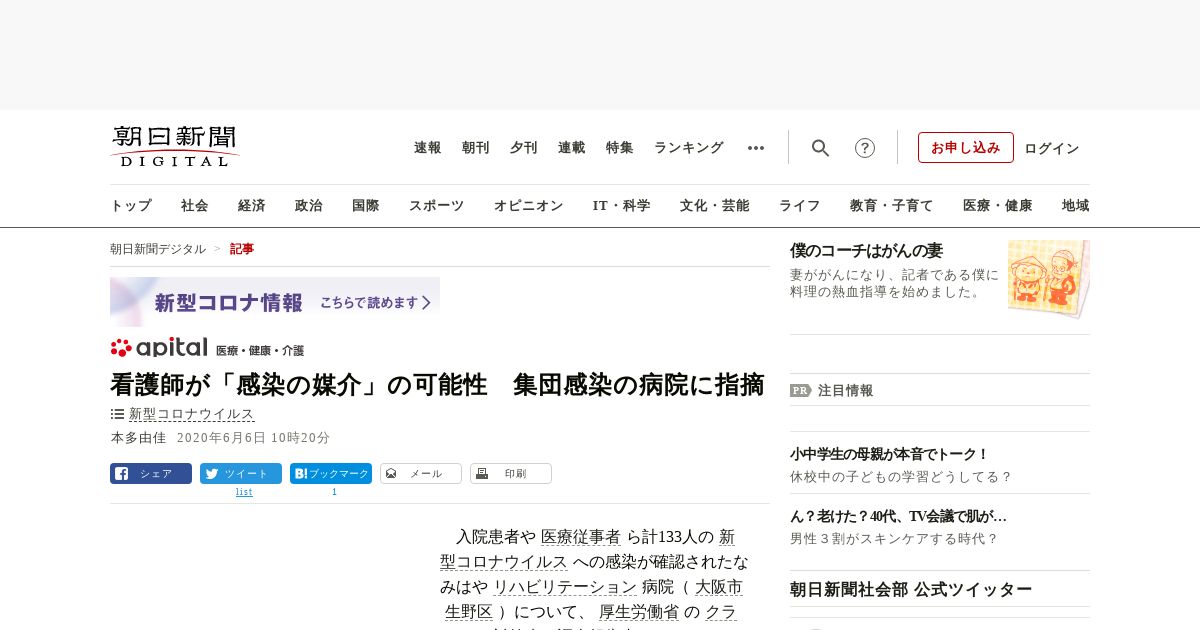Click the 新型コロナウイルス topic tag link
This screenshot has width=1200, height=630.
pyautogui.click(x=192, y=414)
